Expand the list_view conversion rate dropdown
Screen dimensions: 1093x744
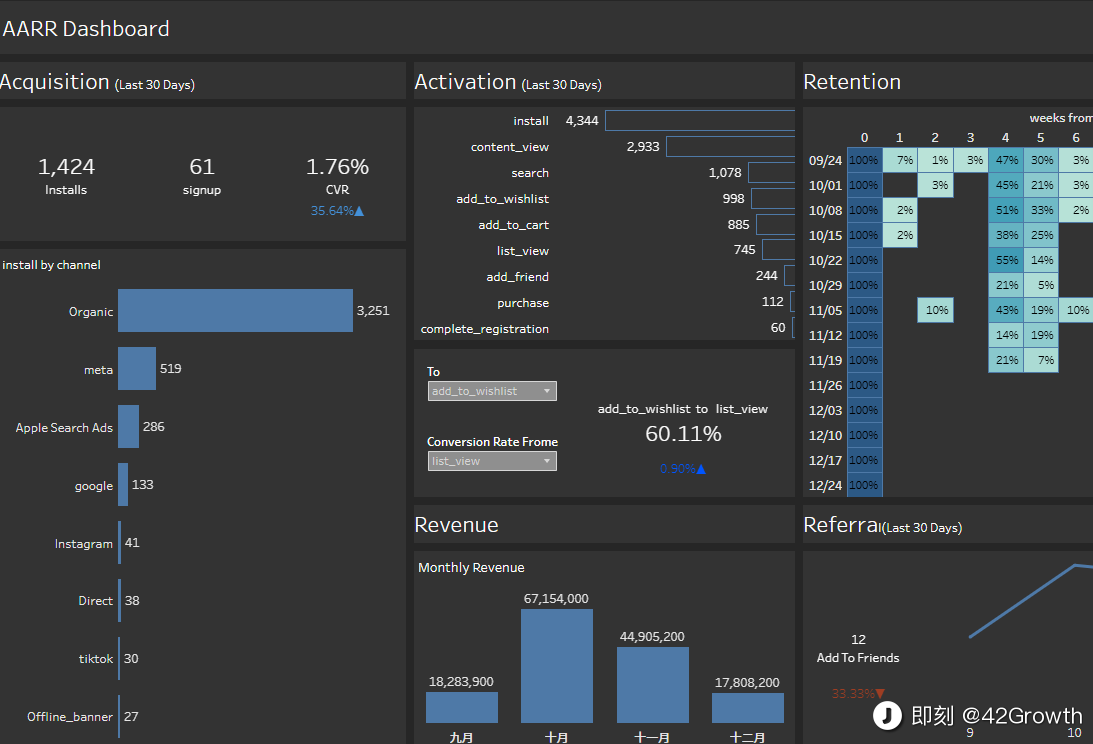pos(492,461)
